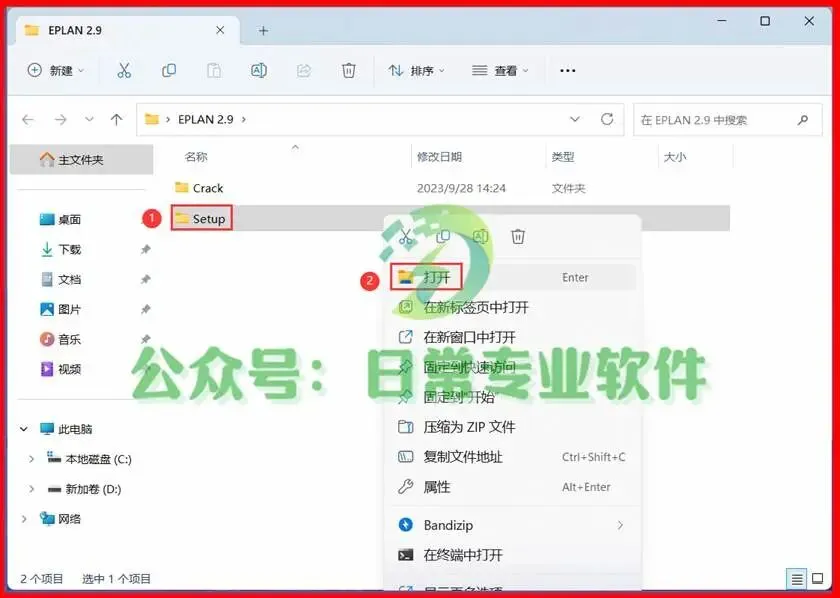Choose Open (打开) in context menu
Viewport: 840px width, 598px height.
click(x=512, y=277)
